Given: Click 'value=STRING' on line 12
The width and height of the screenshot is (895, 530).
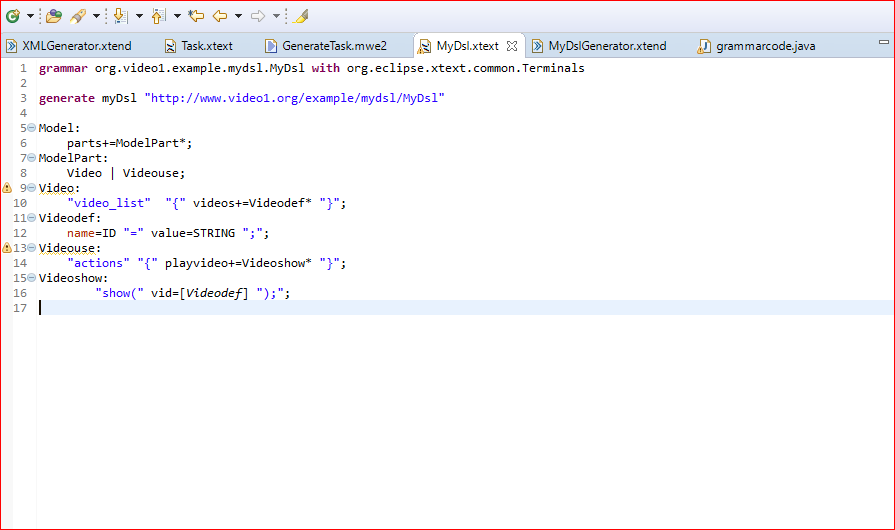Looking at the screenshot, I should 193,233.
